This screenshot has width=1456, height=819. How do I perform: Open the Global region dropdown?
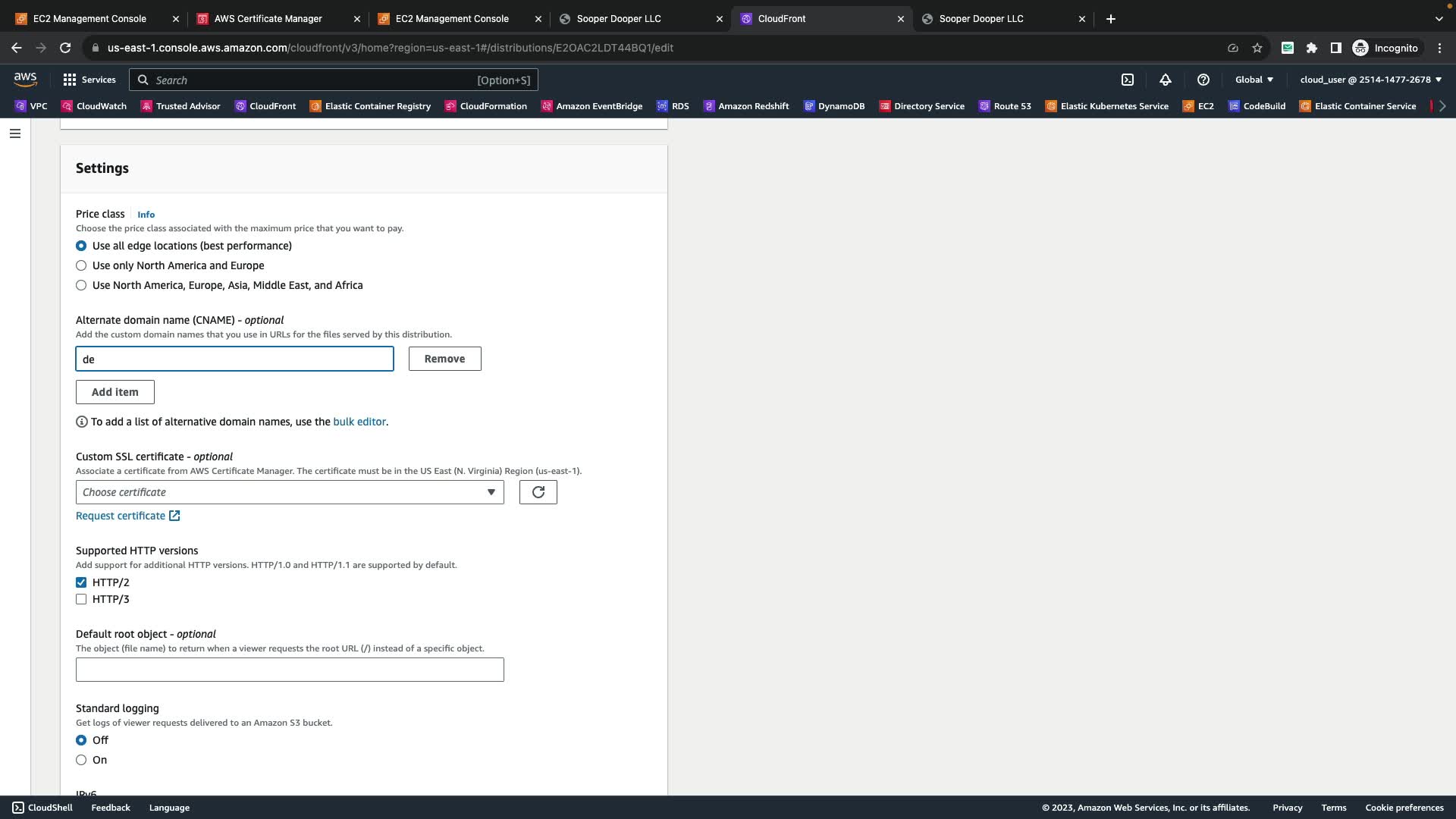click(1254, 80)
